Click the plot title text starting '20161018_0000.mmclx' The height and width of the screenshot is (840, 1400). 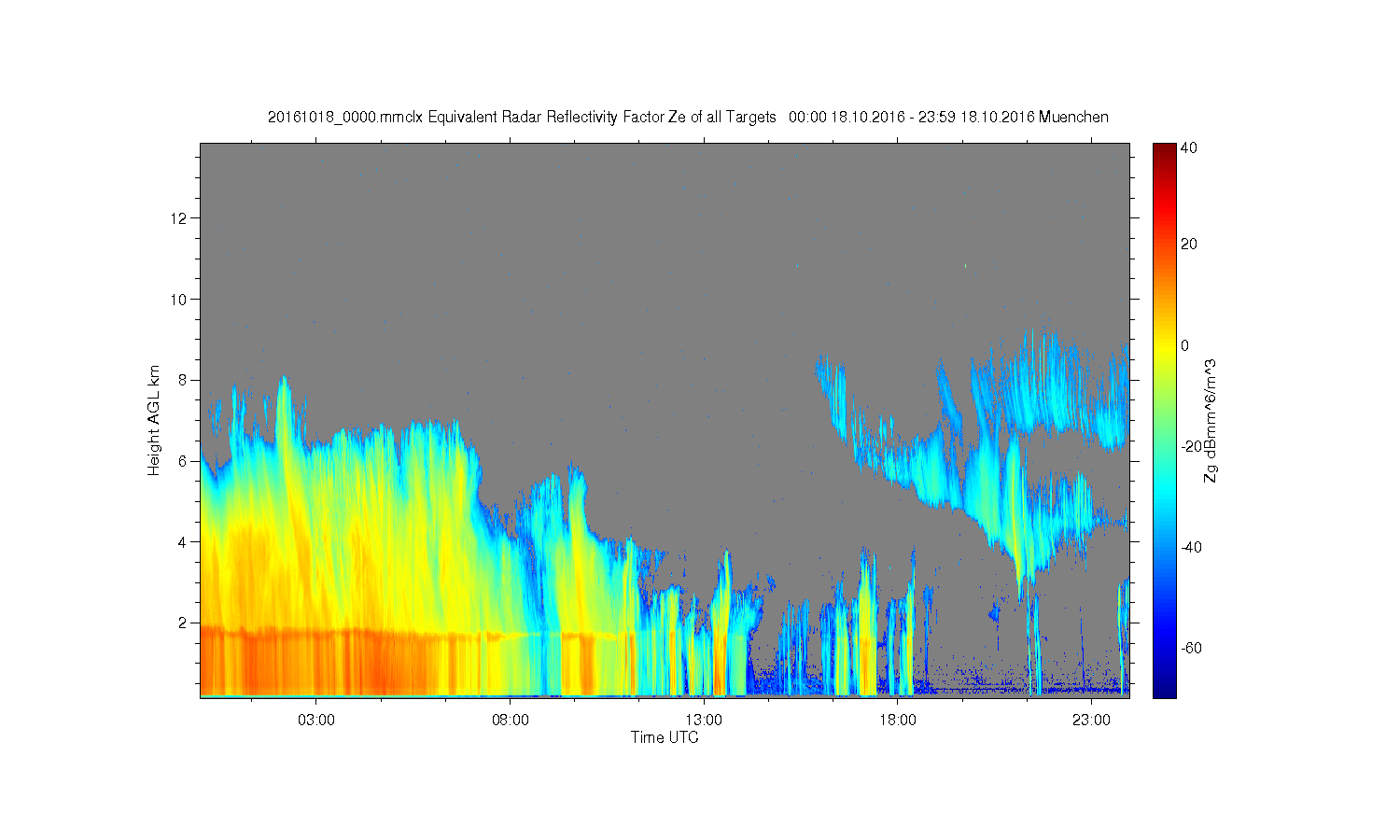click(x=688, y=118)
